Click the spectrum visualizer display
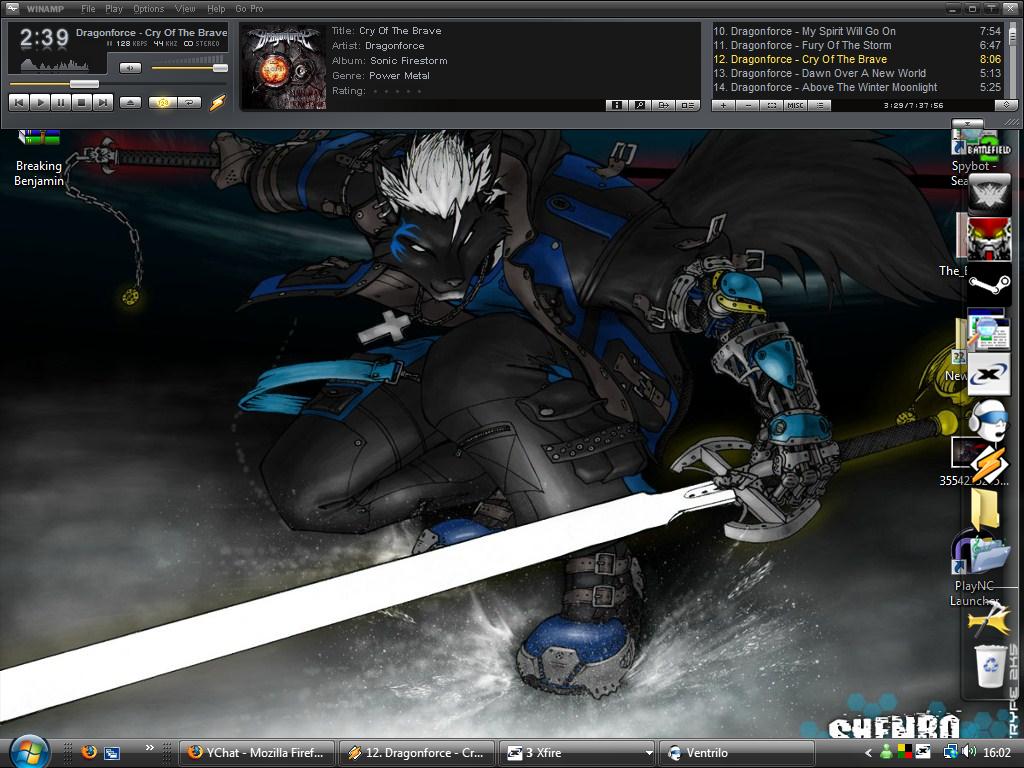This screenshot has width=1024, height=768. coord(56,64)
